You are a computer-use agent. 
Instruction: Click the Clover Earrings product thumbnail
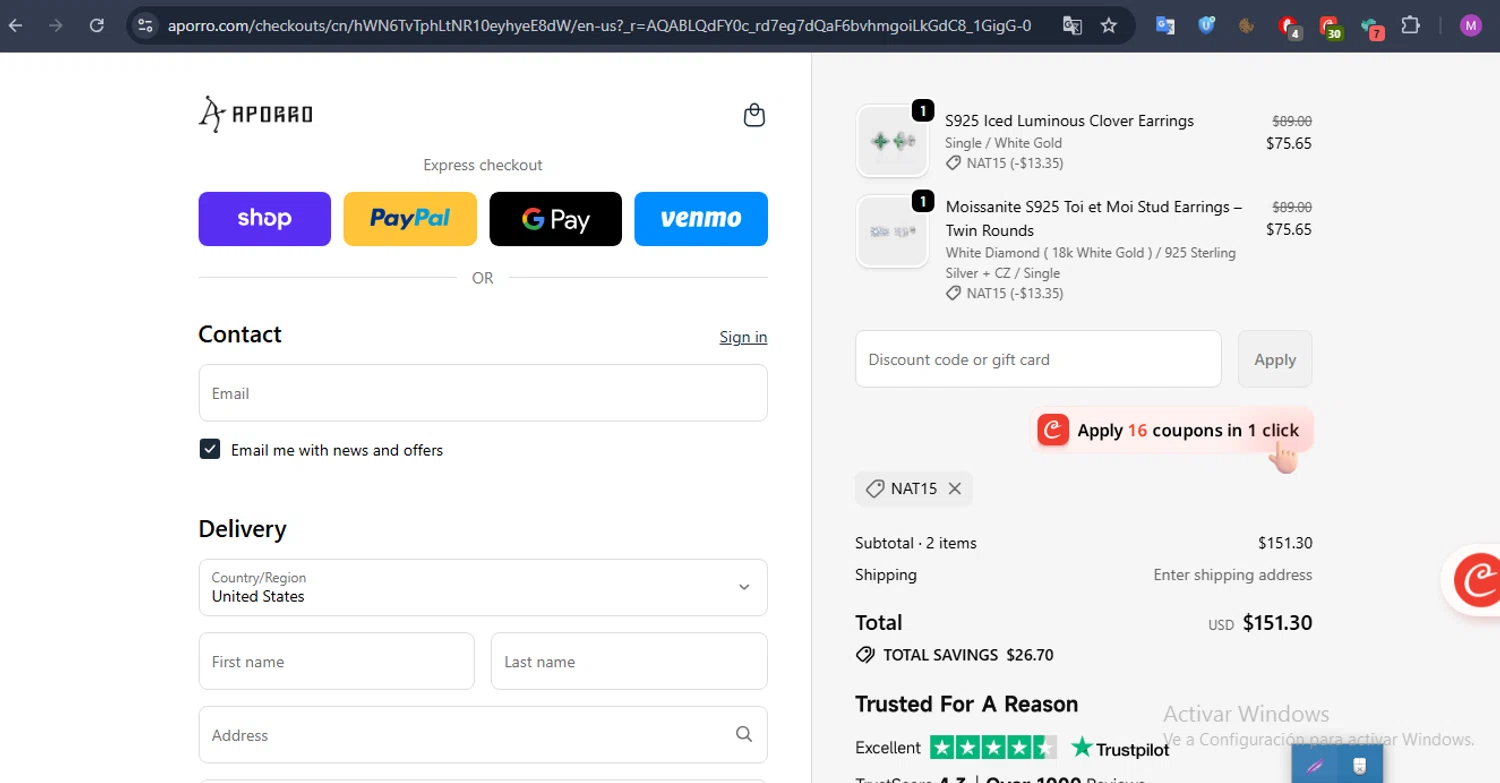coord(892,141)
